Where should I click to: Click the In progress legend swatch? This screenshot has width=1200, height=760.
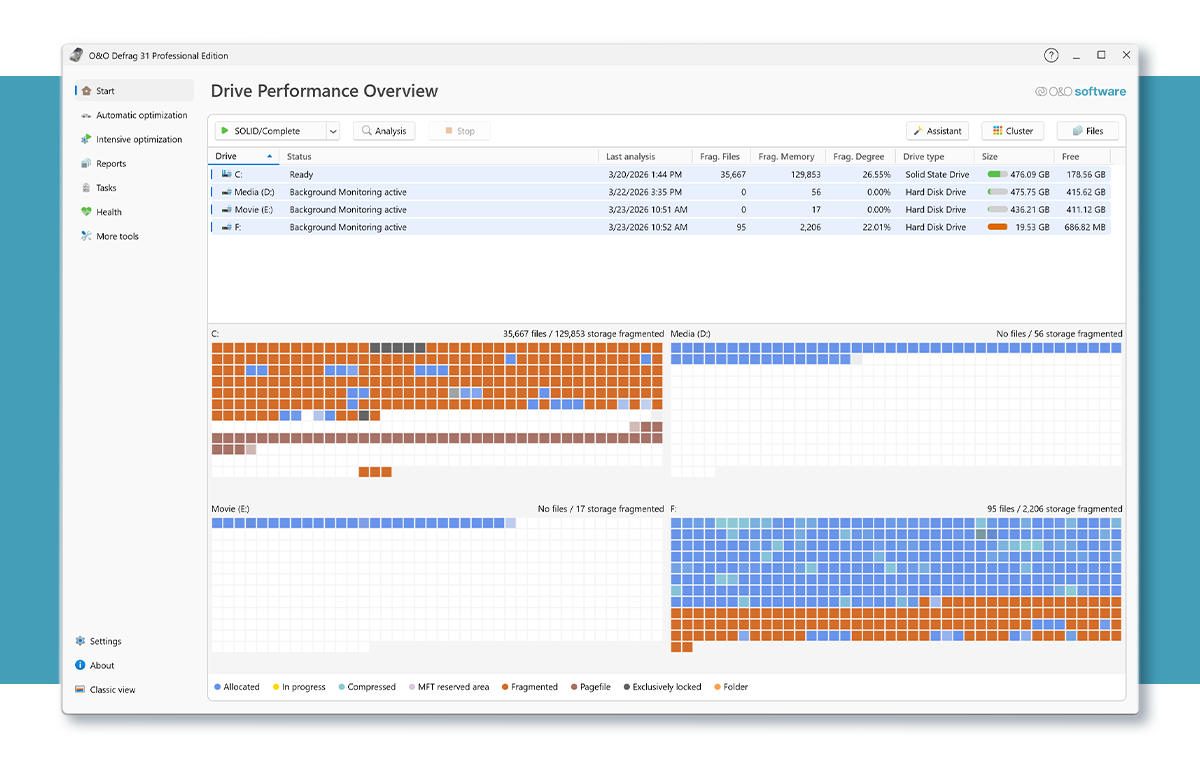tap(276, 687)
